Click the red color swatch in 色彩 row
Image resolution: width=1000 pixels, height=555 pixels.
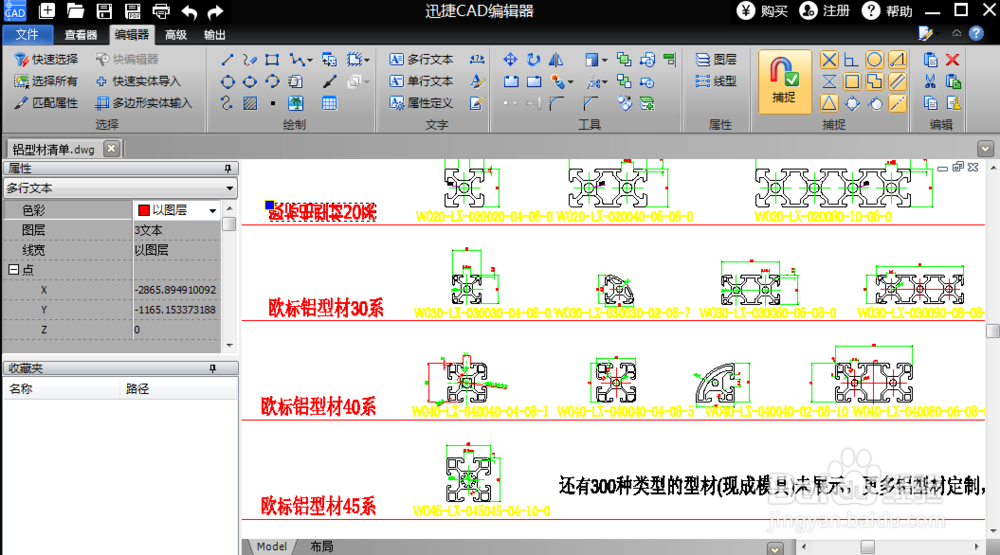click(x=143, y=211)
